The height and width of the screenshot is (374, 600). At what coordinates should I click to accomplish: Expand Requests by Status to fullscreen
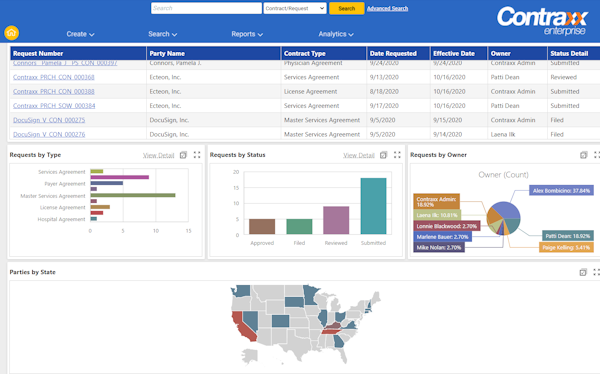point(397,155)
